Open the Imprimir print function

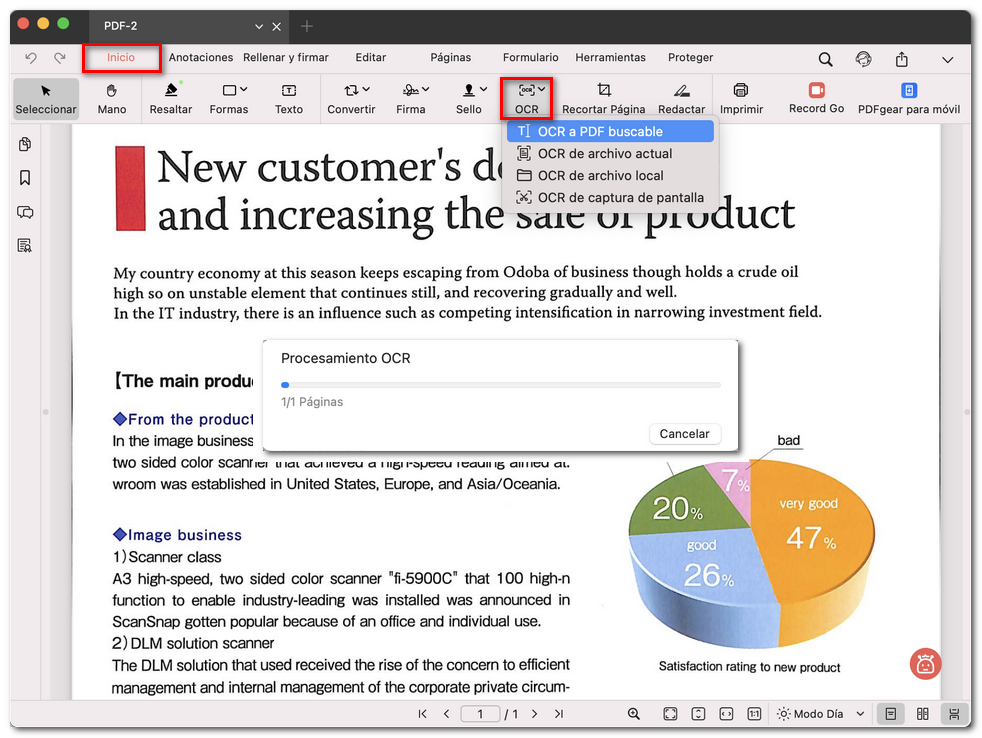[741, 98]
